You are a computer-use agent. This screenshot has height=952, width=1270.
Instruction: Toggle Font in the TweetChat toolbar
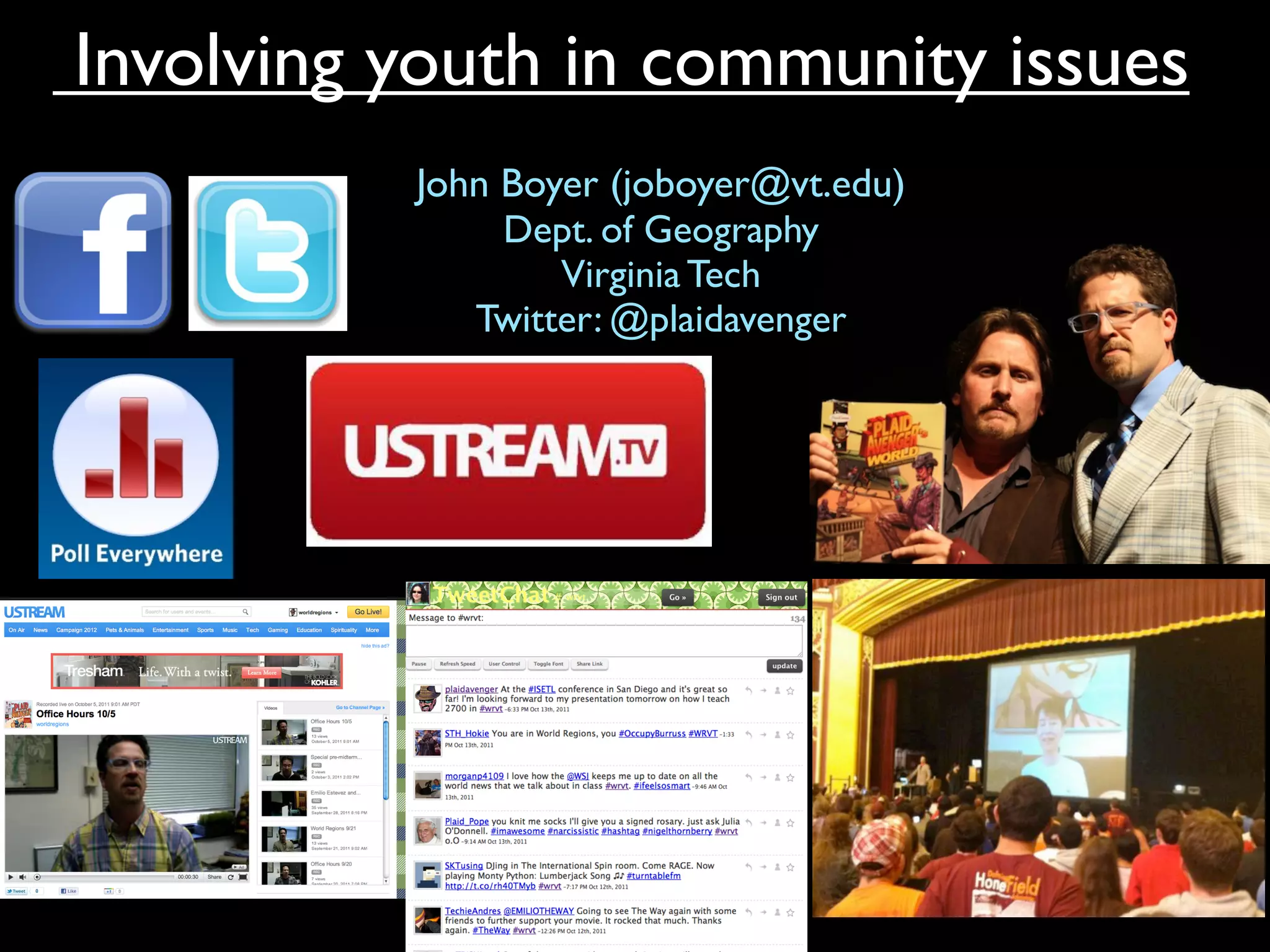(548, 664)
